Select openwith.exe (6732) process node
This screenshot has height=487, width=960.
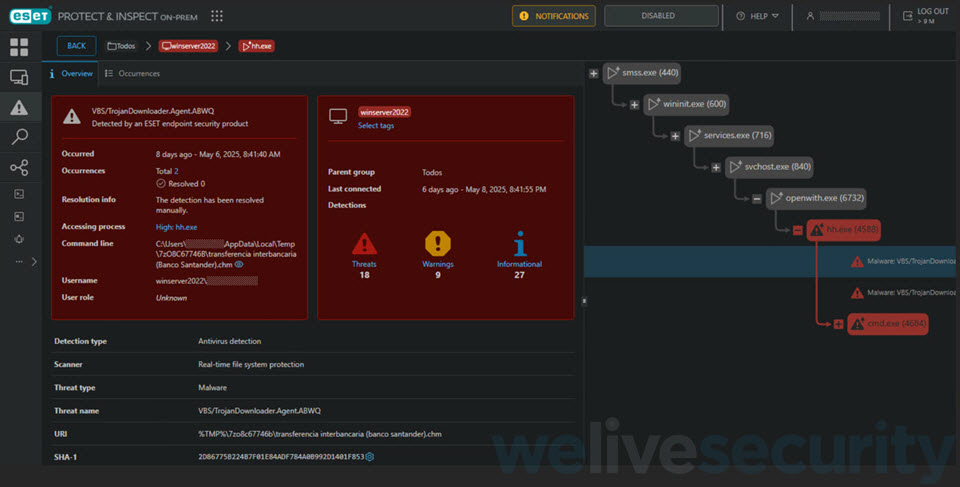tap(816, 198)
